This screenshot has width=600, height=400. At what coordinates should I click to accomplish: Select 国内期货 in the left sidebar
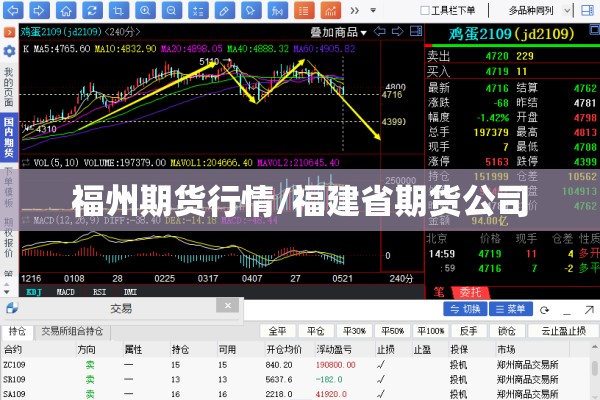(9, 137)
